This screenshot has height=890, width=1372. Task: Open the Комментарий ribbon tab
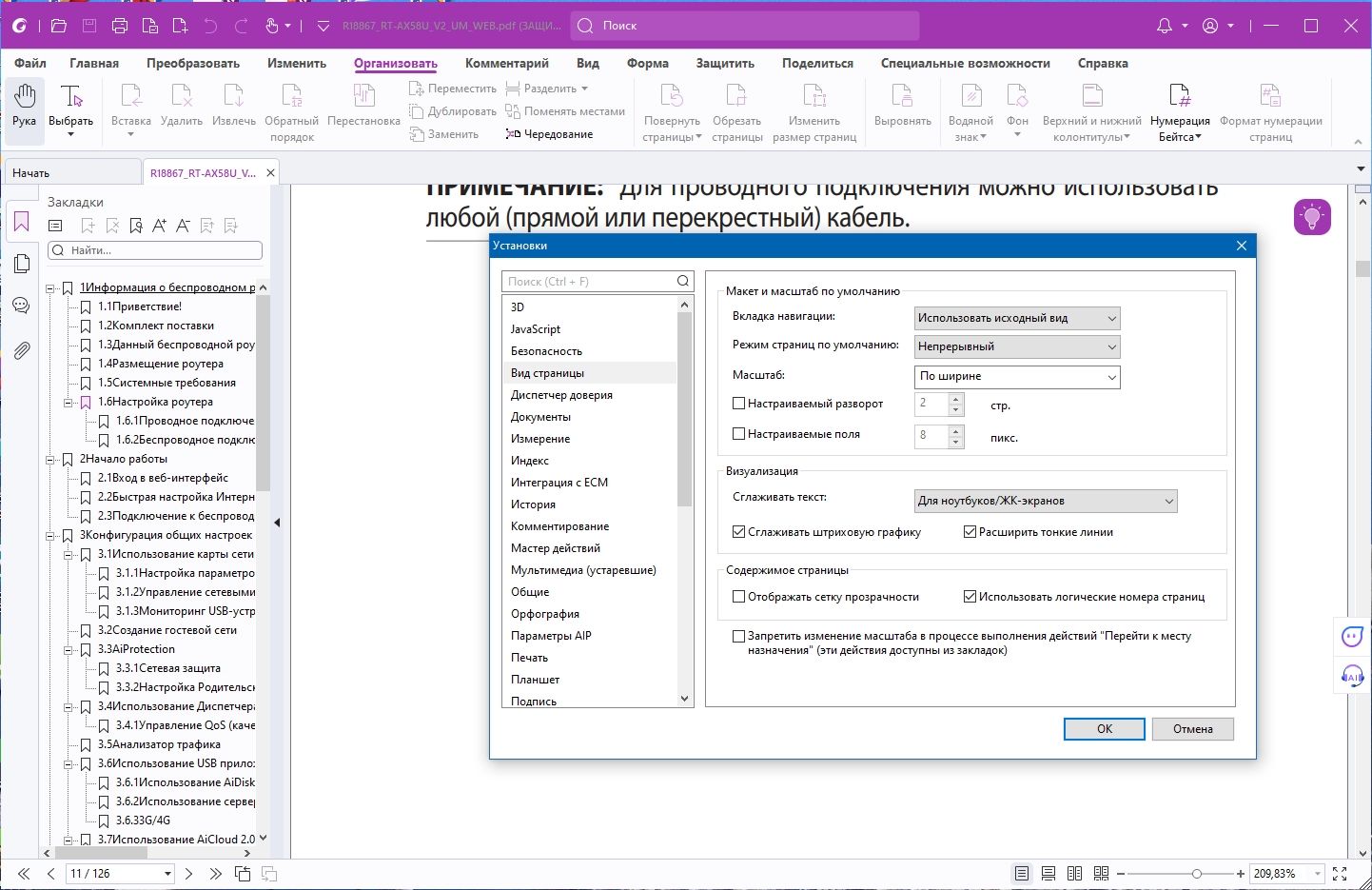(x=506, y=63)
